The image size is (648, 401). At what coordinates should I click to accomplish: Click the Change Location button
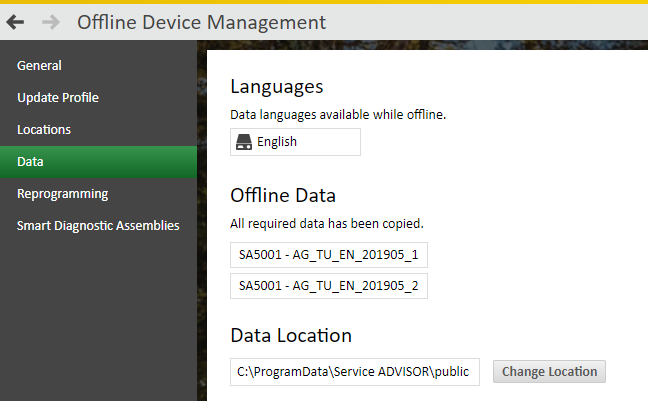point(549,372)
